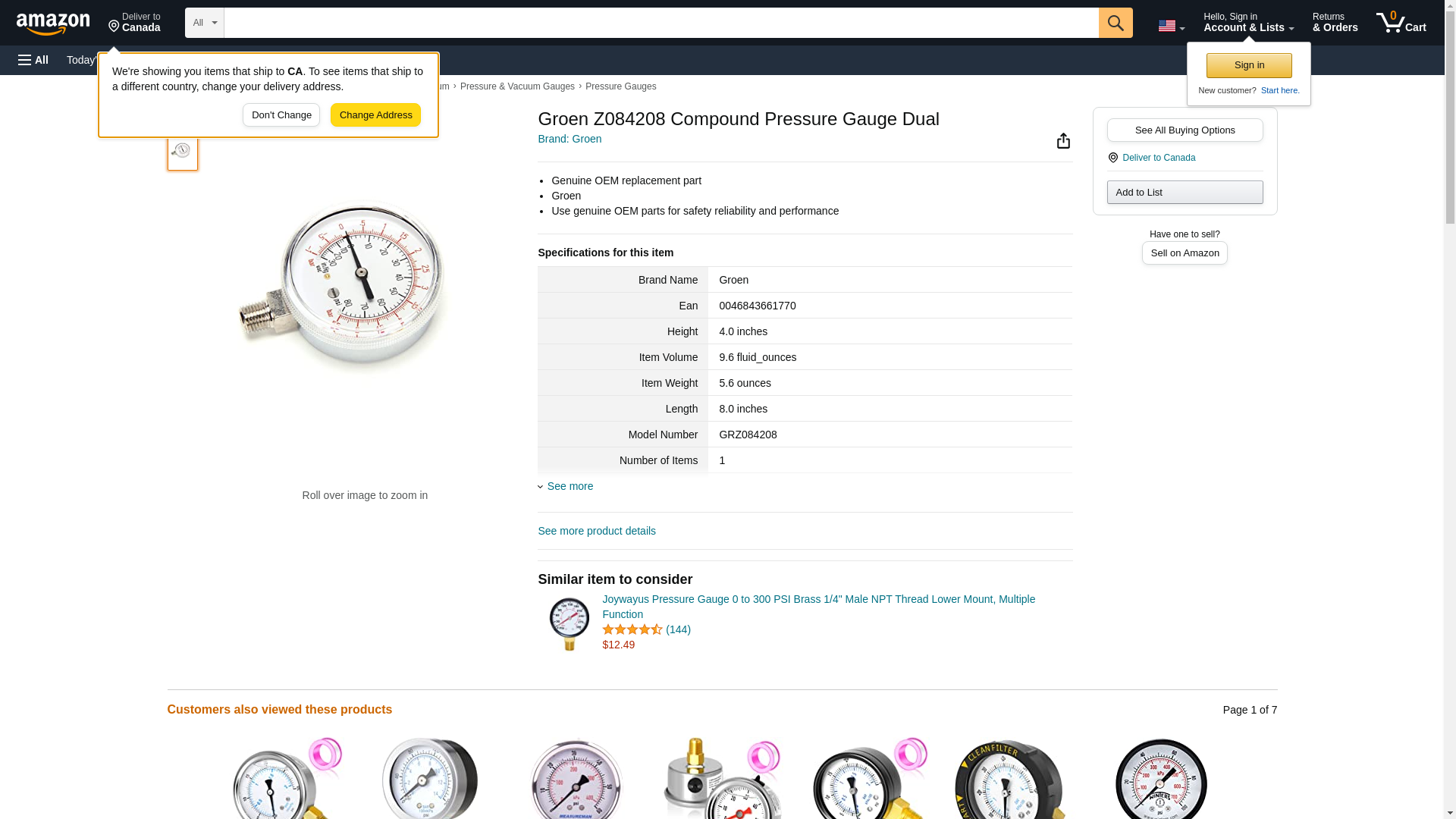The width and height of the screenshot is (1456, 819).
Task: Expand Account & Lists menu
Action: tap(1247, 23)
